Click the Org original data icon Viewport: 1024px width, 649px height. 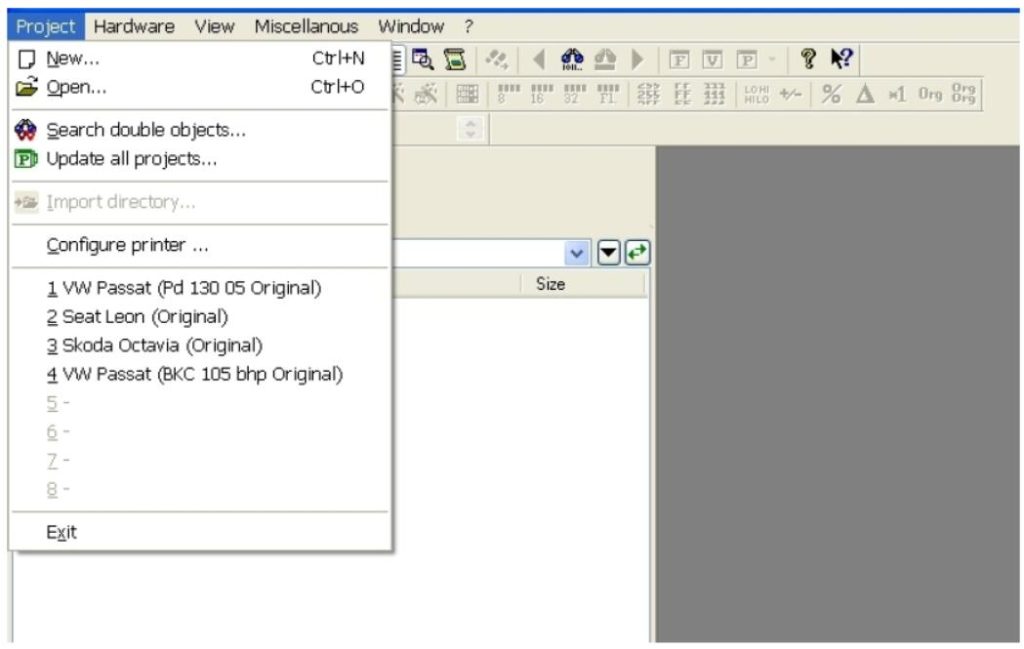tap(931, 95)
